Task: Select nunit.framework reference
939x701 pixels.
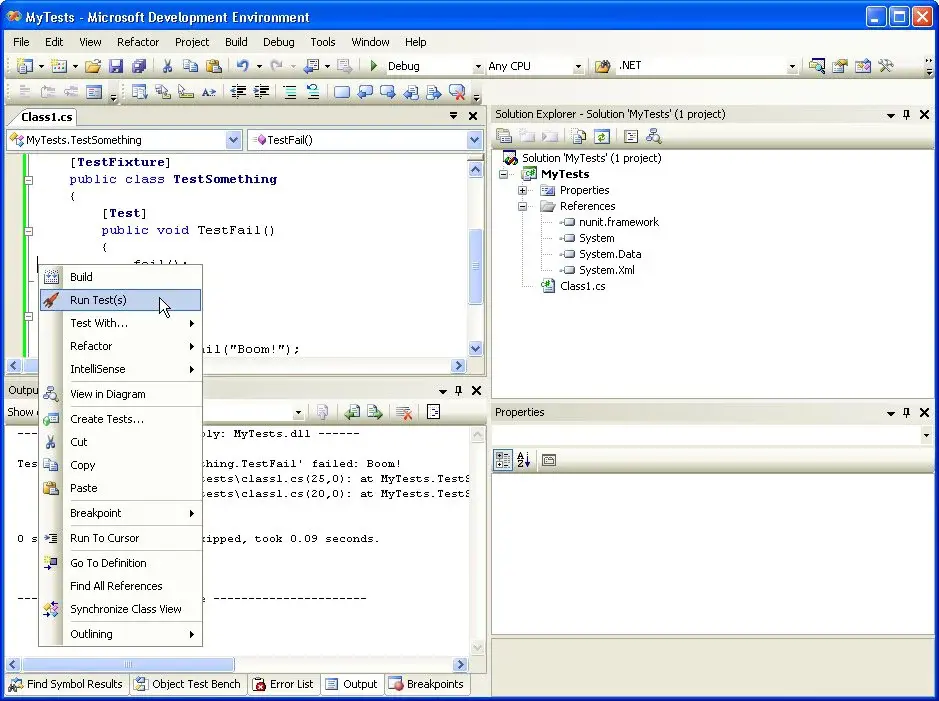Action: coord(619,222)
